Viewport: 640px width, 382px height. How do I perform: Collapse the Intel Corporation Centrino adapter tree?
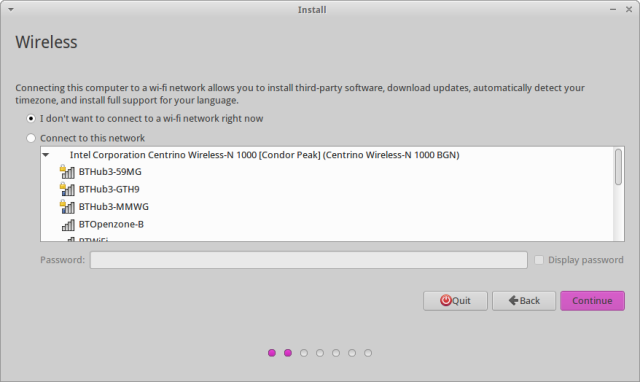46,155
